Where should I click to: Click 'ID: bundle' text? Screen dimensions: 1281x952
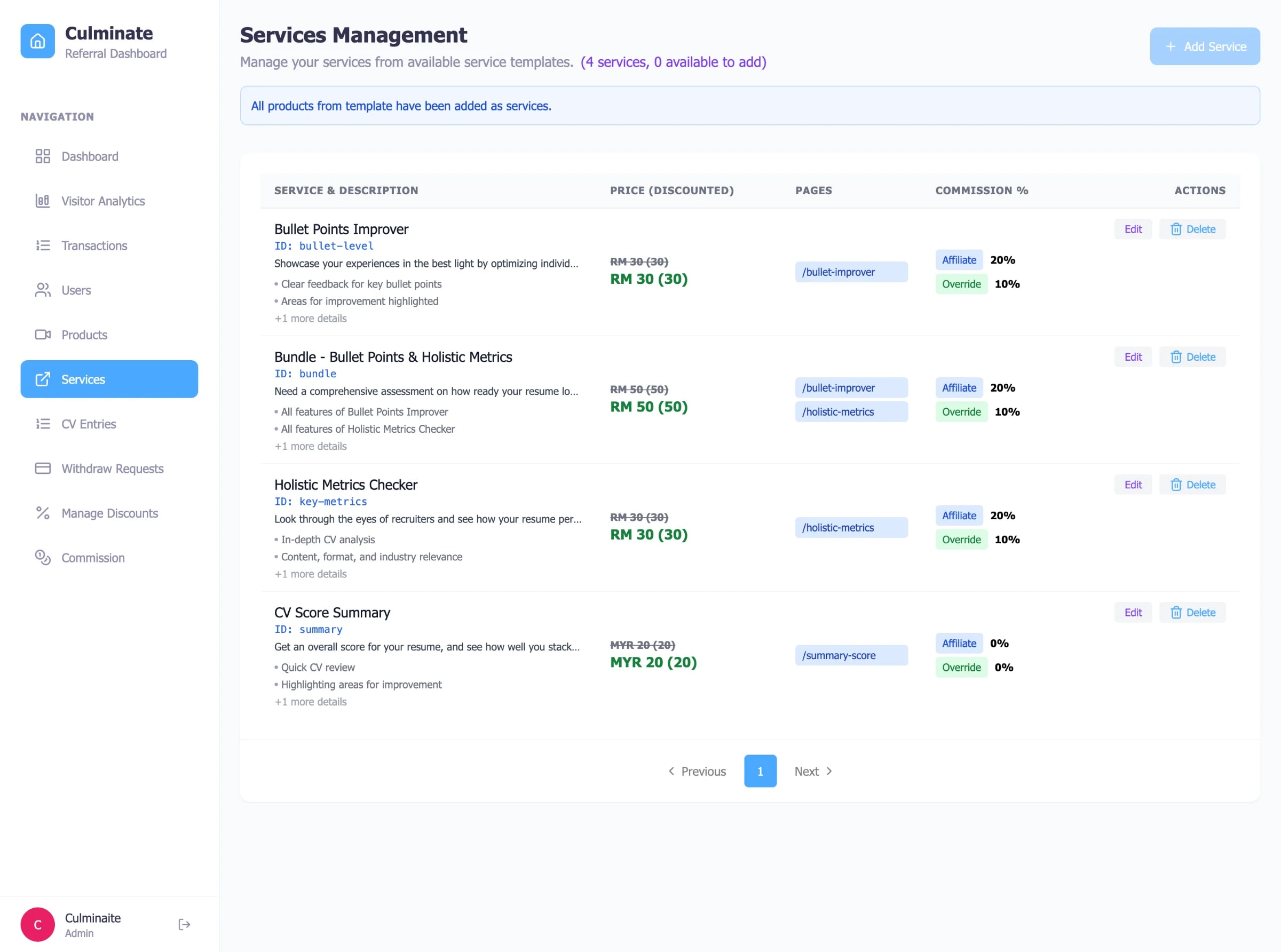click(305, 374)
